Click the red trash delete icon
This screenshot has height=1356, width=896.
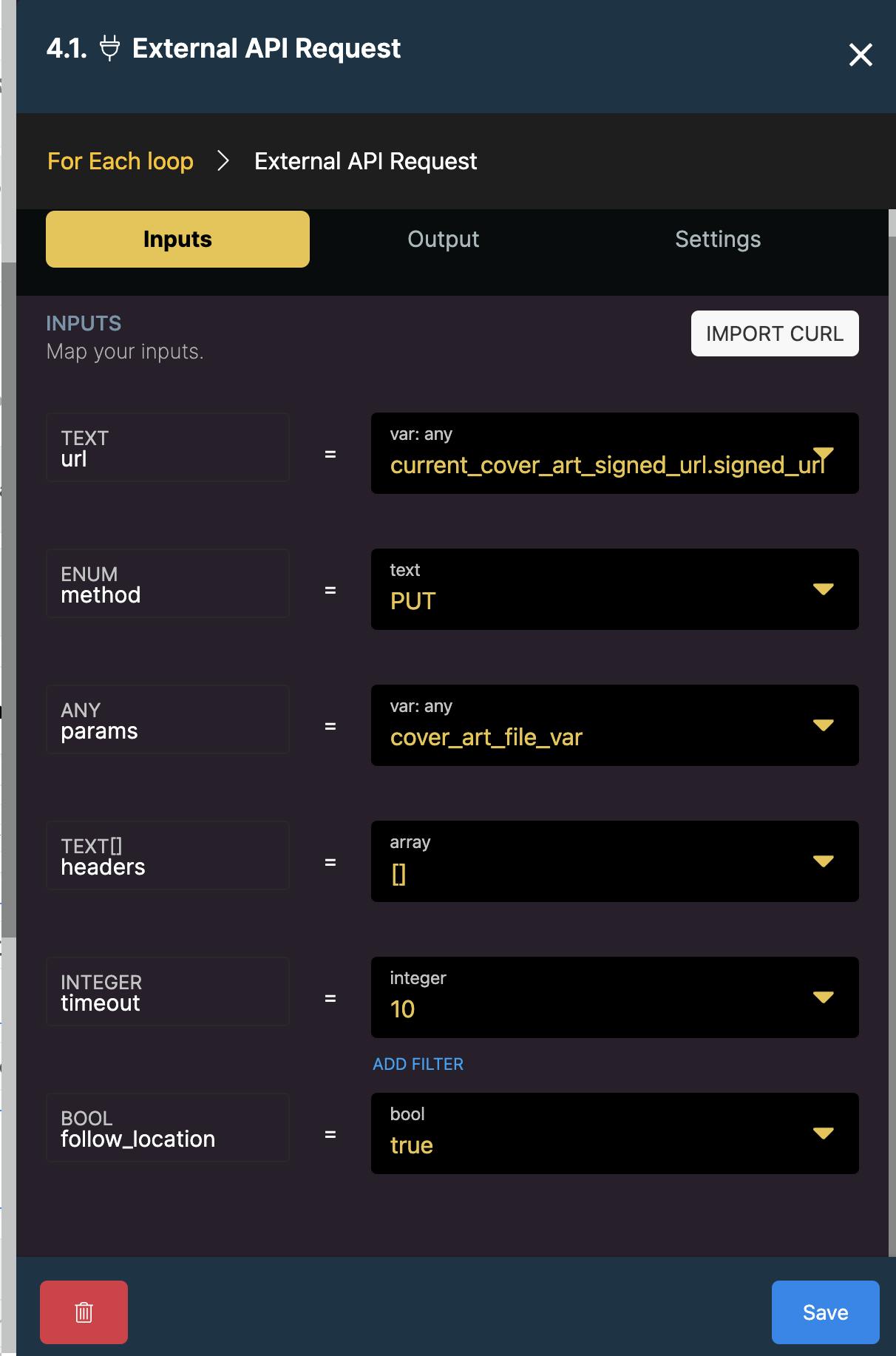pyautogui.click(x=84, y=1312)
